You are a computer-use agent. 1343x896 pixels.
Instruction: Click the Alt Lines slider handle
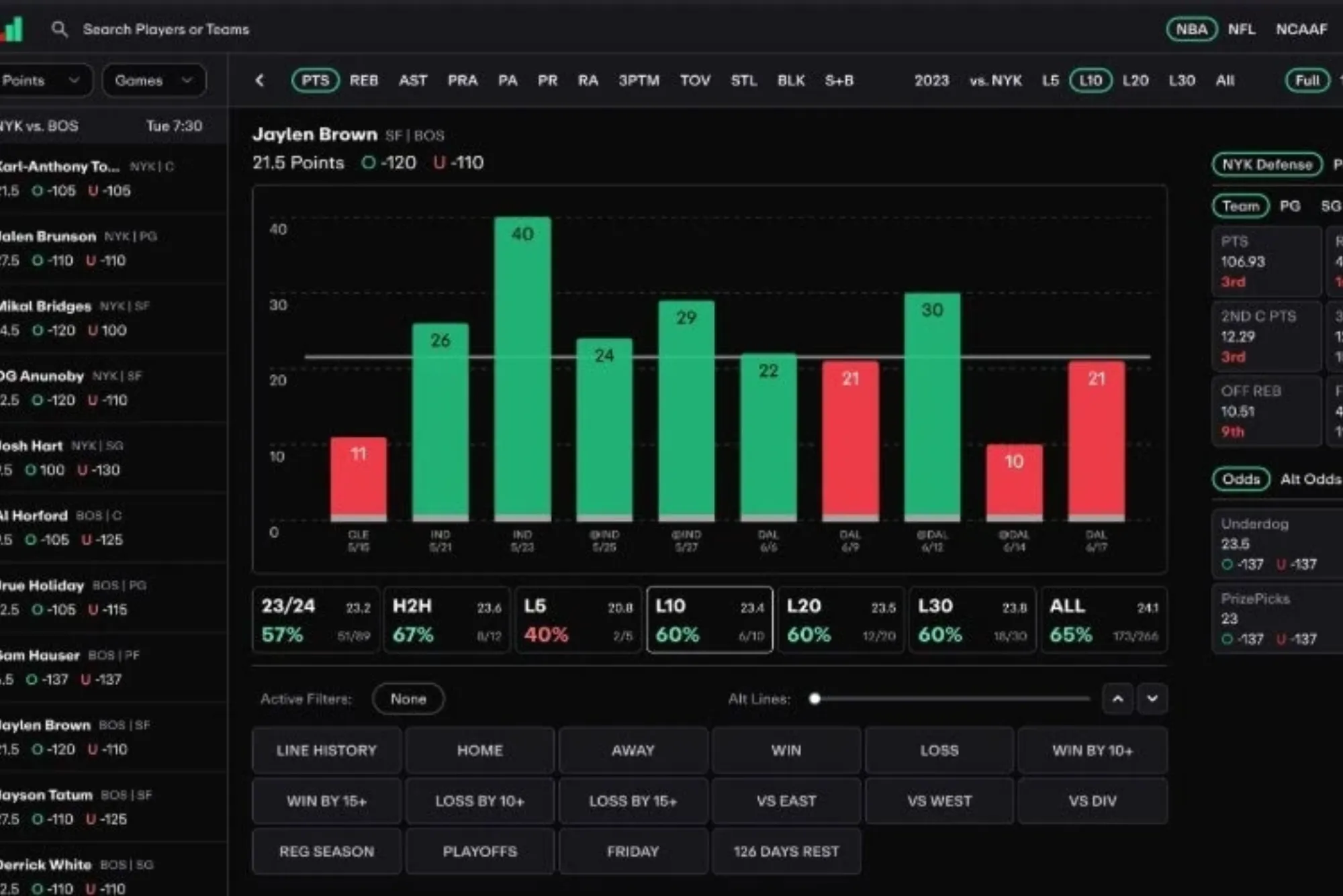tap(815, 699)
